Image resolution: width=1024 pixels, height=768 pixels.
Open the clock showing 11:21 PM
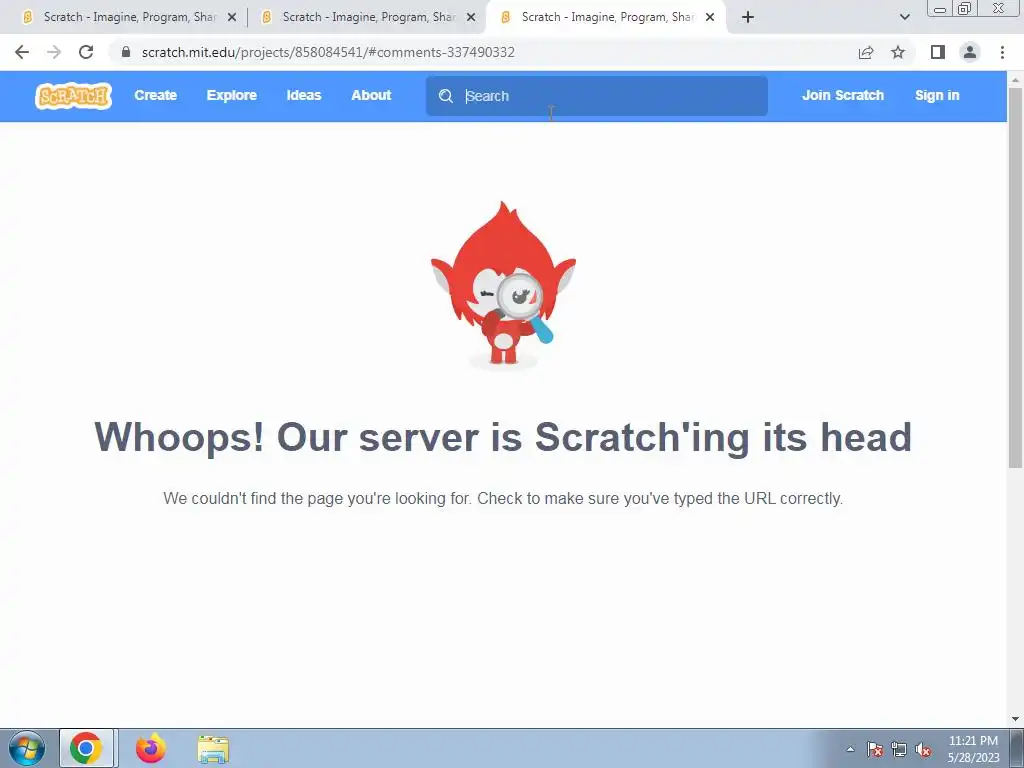[x=973, y=749]
